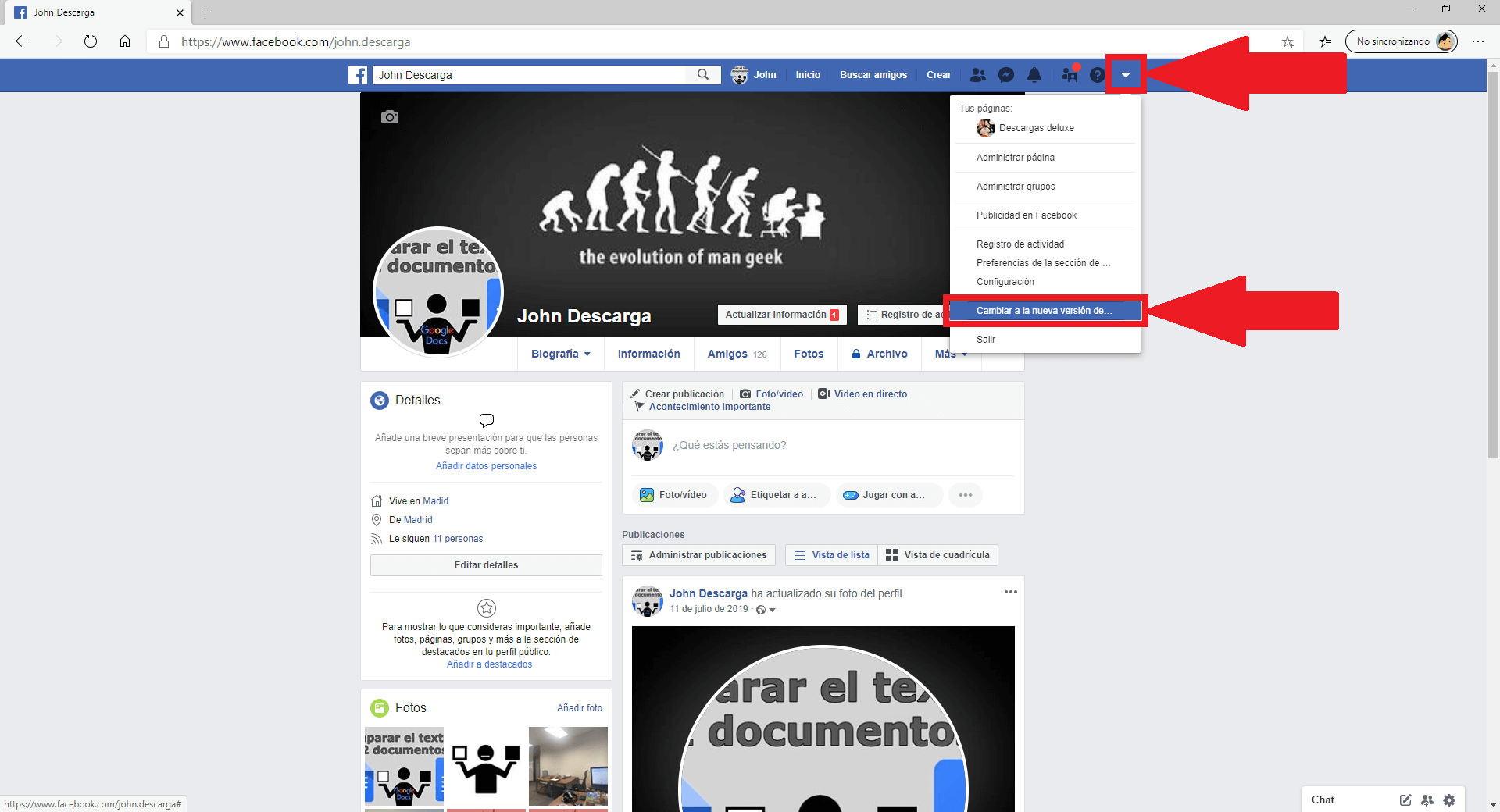
Task: Open the friend requests icon
Action: coord(977,75)
